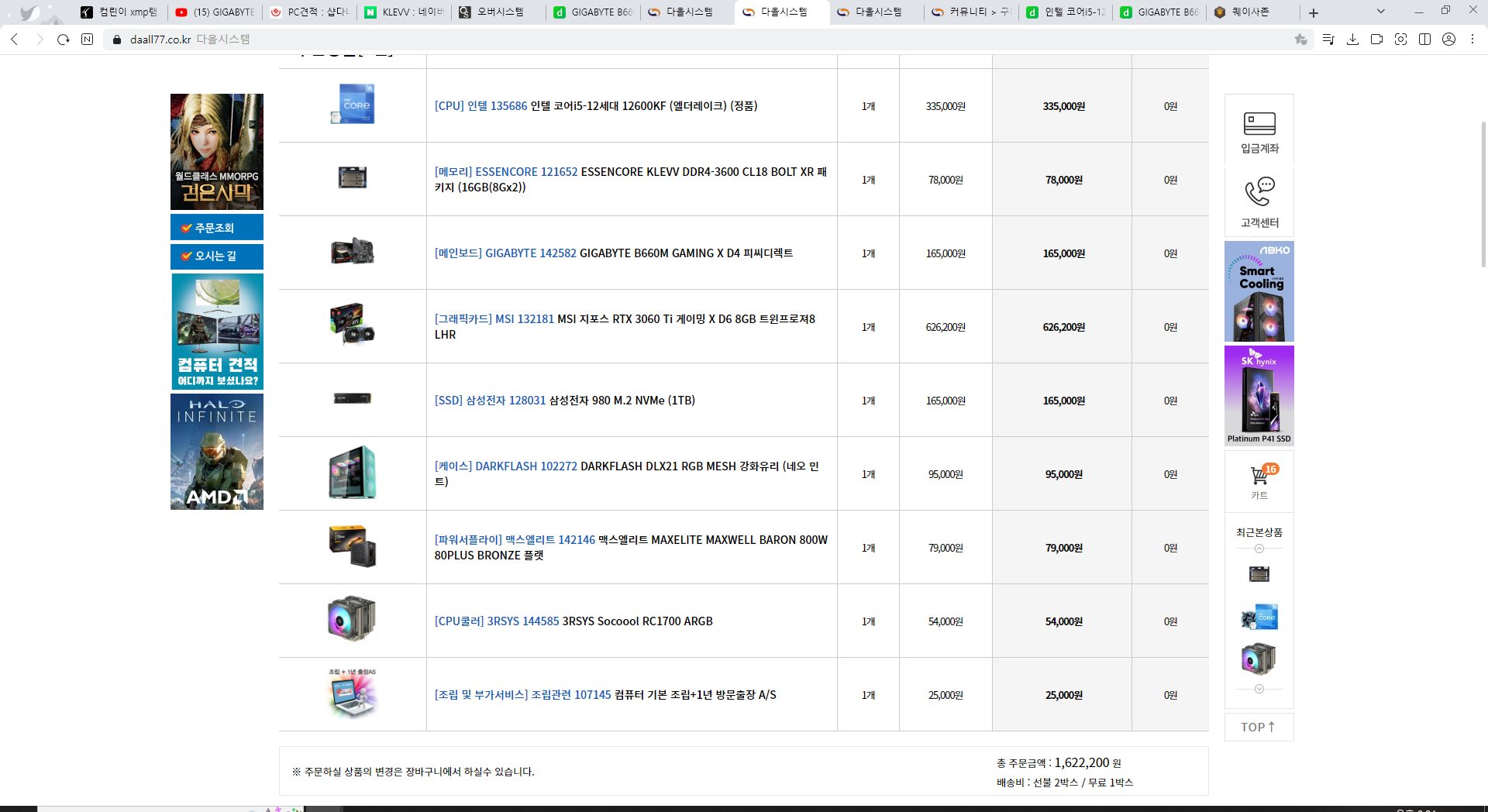
Task: Click the screen capture icon in toolbar
Action: point(1400,39)
